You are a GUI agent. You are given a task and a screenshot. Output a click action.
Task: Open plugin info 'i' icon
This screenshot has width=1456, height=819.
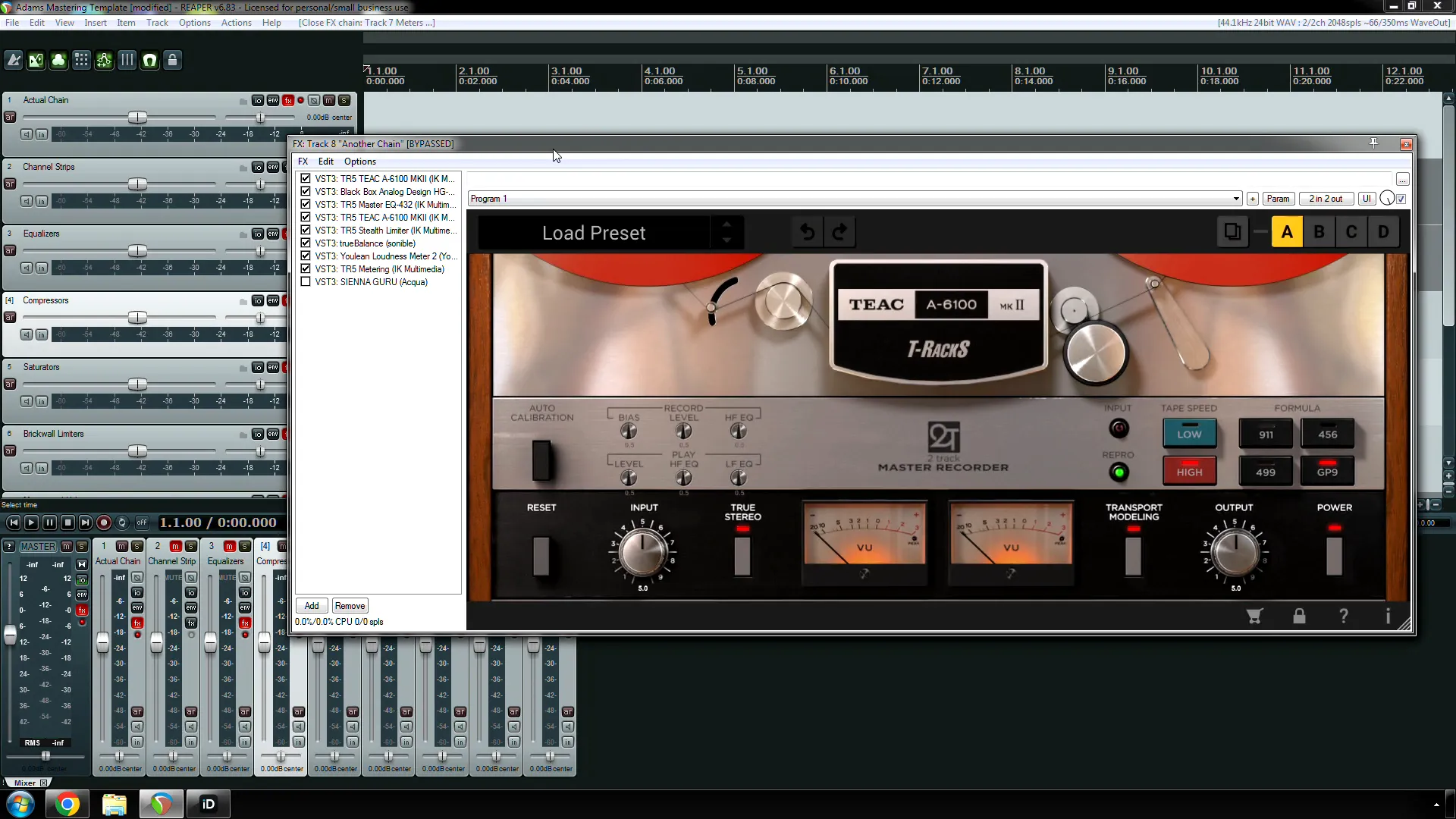coord(1388,616)
